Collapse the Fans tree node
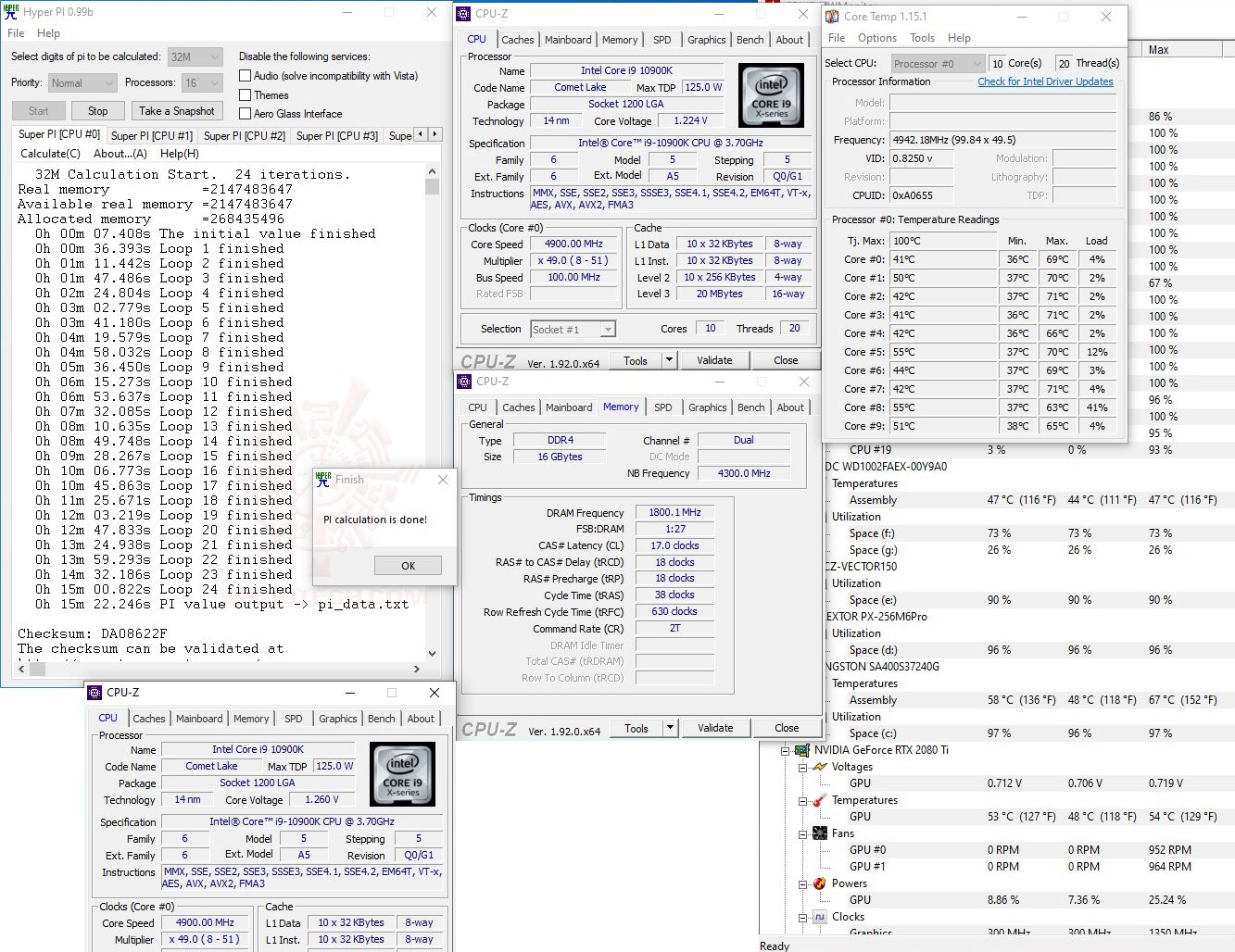Image resolution: width=1235 pixels, height=952 pixels. coord(802,834)
